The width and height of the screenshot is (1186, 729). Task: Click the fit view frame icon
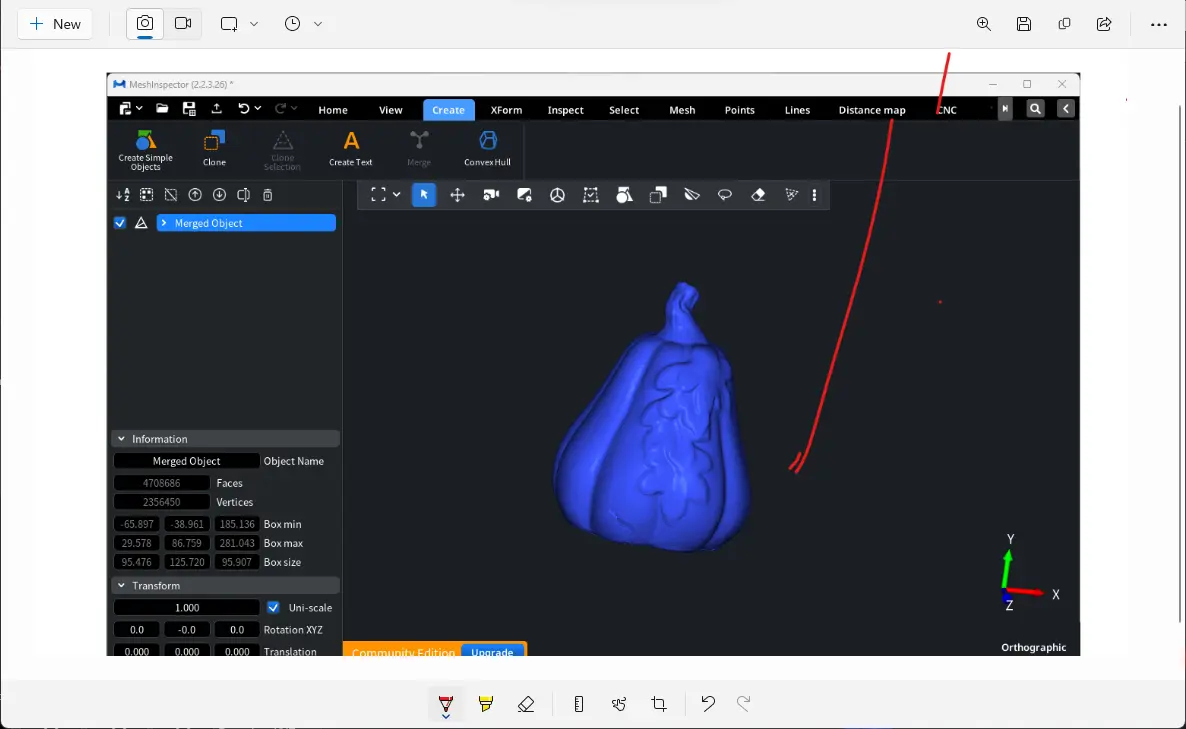coord(378,195)
